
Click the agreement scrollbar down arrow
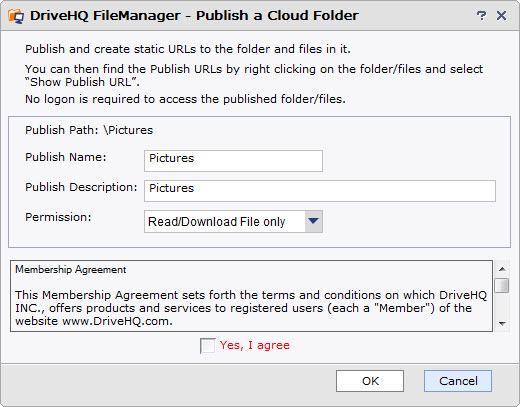pos(502,323)
